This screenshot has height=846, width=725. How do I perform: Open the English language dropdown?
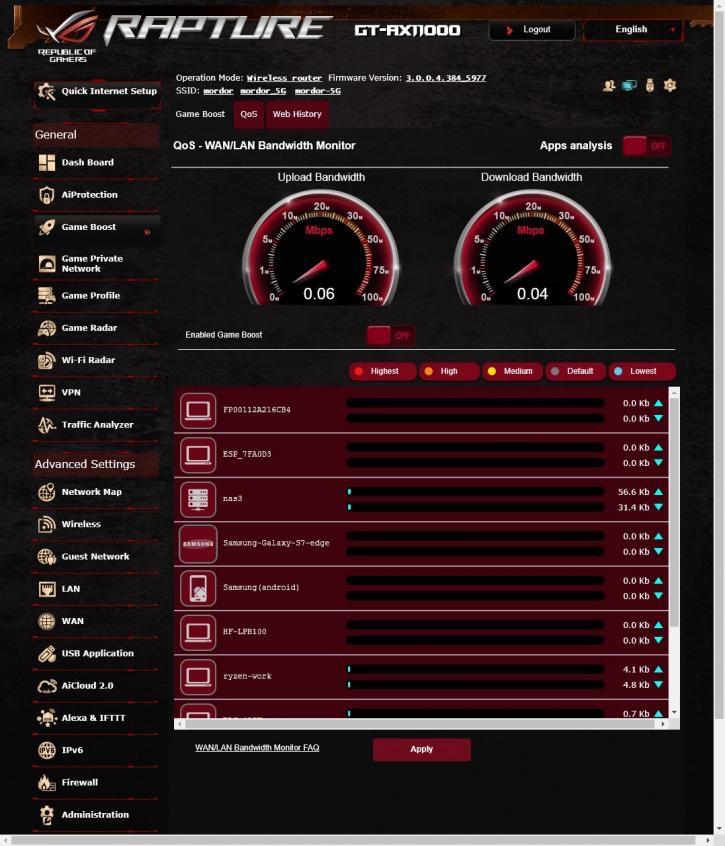point(633,30)
